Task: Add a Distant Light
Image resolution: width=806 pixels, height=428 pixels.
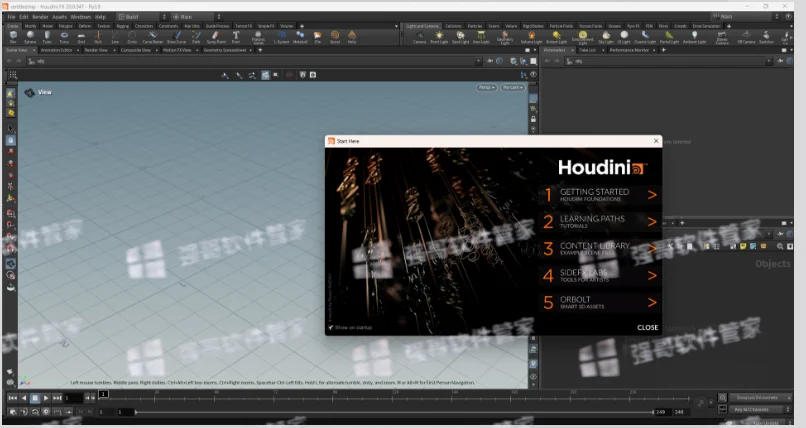Action: [556, 37]
